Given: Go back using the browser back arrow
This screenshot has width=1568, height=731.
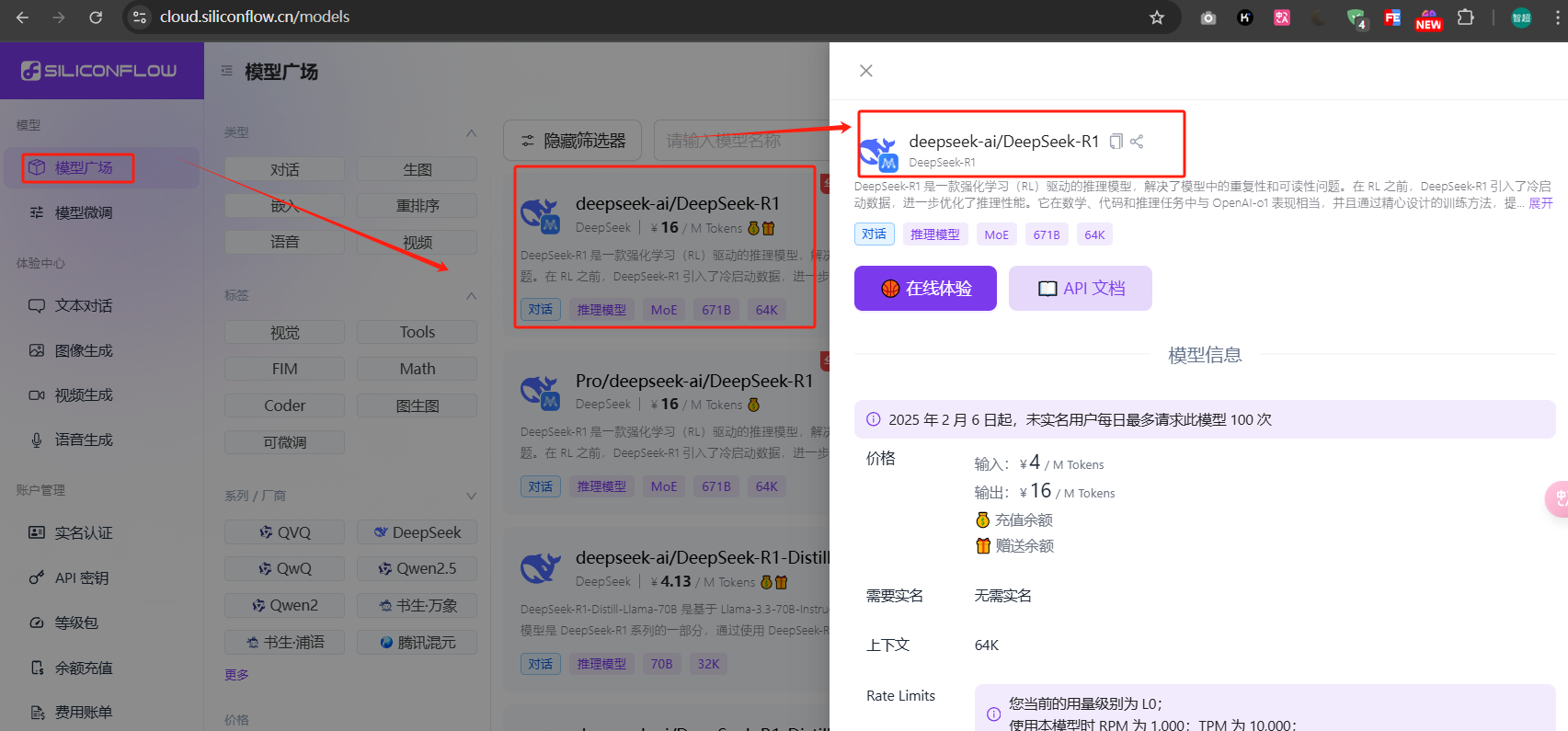Looking at the screenshot, I should coord(22,17).
